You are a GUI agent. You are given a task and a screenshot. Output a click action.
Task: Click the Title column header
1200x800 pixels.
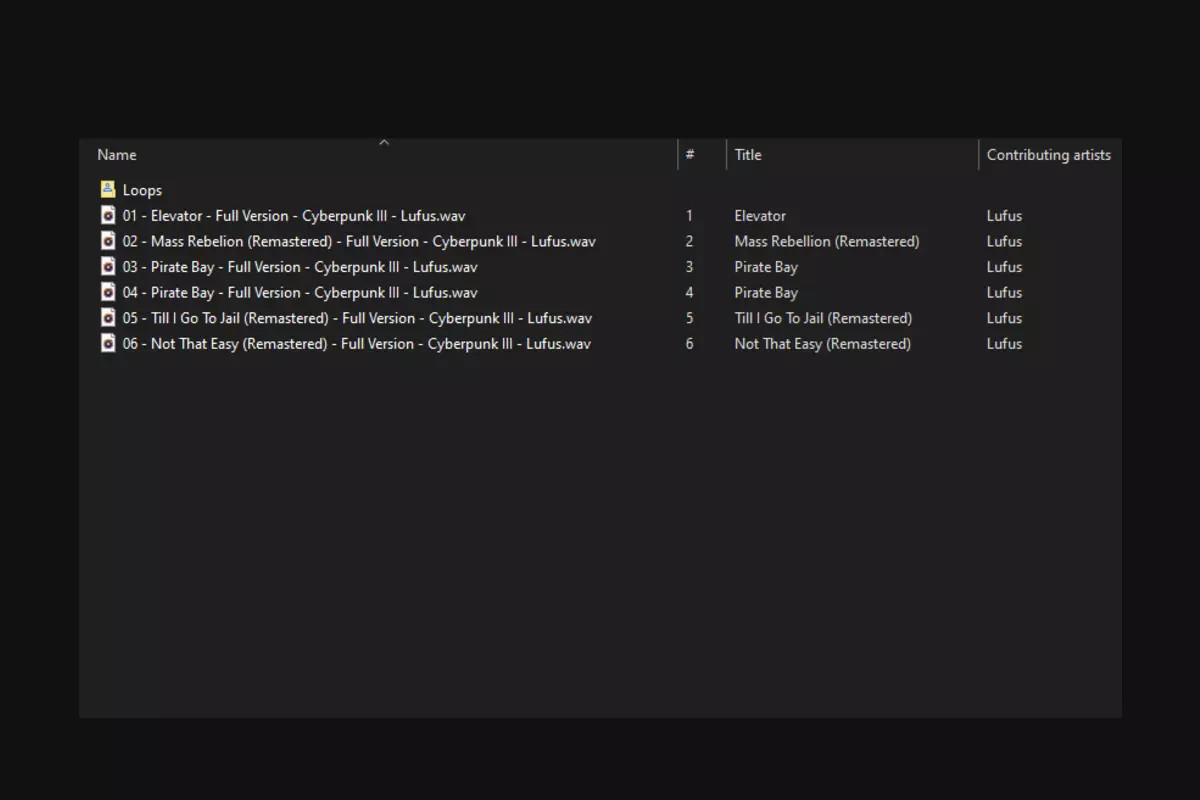[748, 155]
